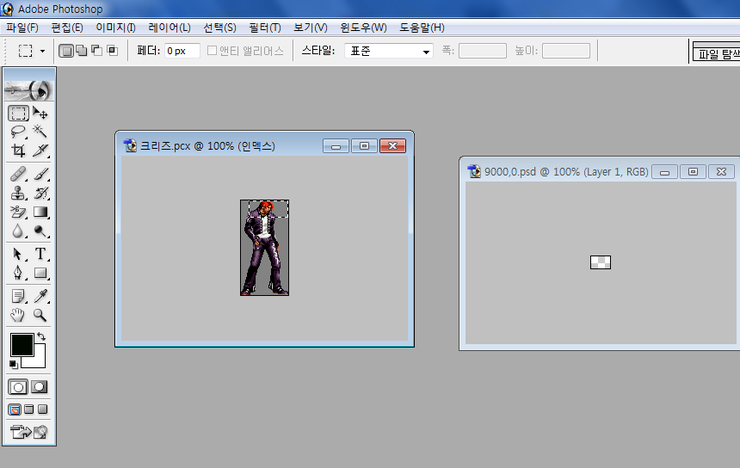Maximize the 크리즈.pcx document window
The image size is (740, 468).
point(364,146)
